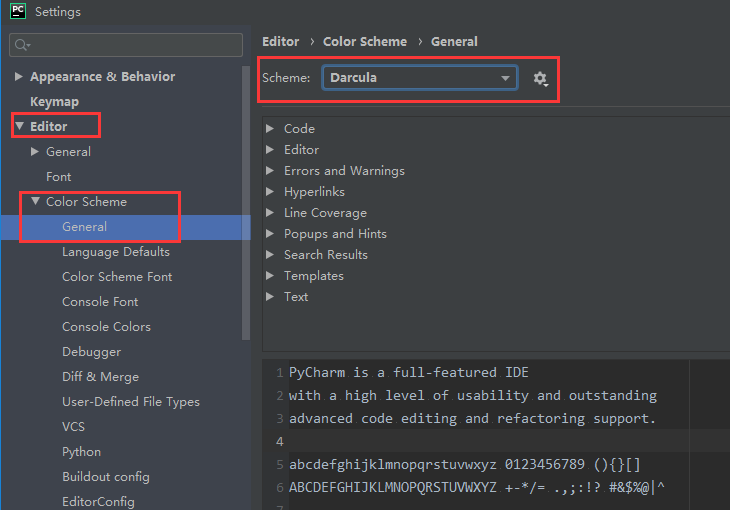This screenshot has height=510, width=730.
Task: Select General under Color Scheme
Action: 84,227
